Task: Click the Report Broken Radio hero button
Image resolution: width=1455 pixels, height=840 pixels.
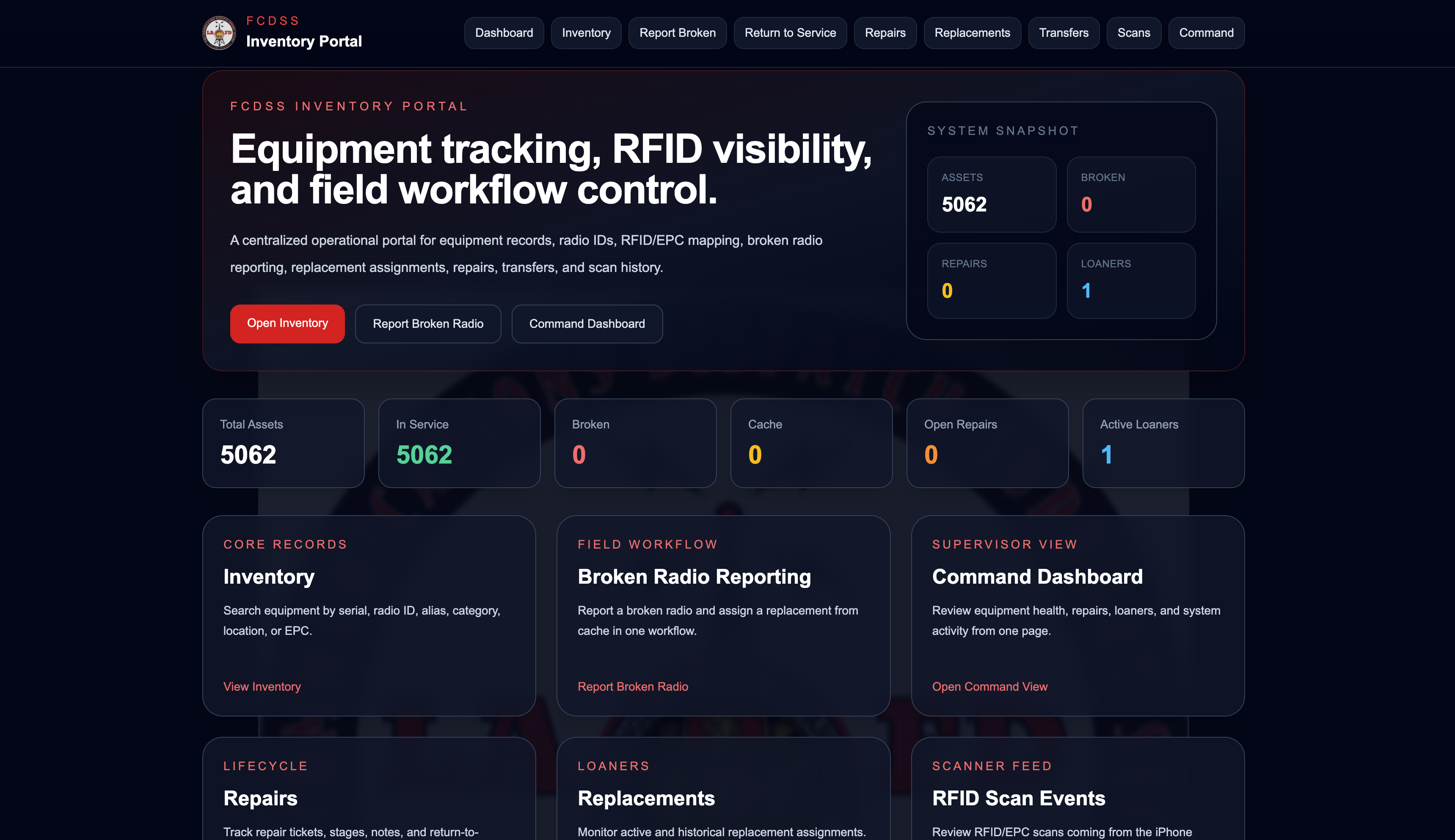Action: pyautogui.click(x=428, y=324)
